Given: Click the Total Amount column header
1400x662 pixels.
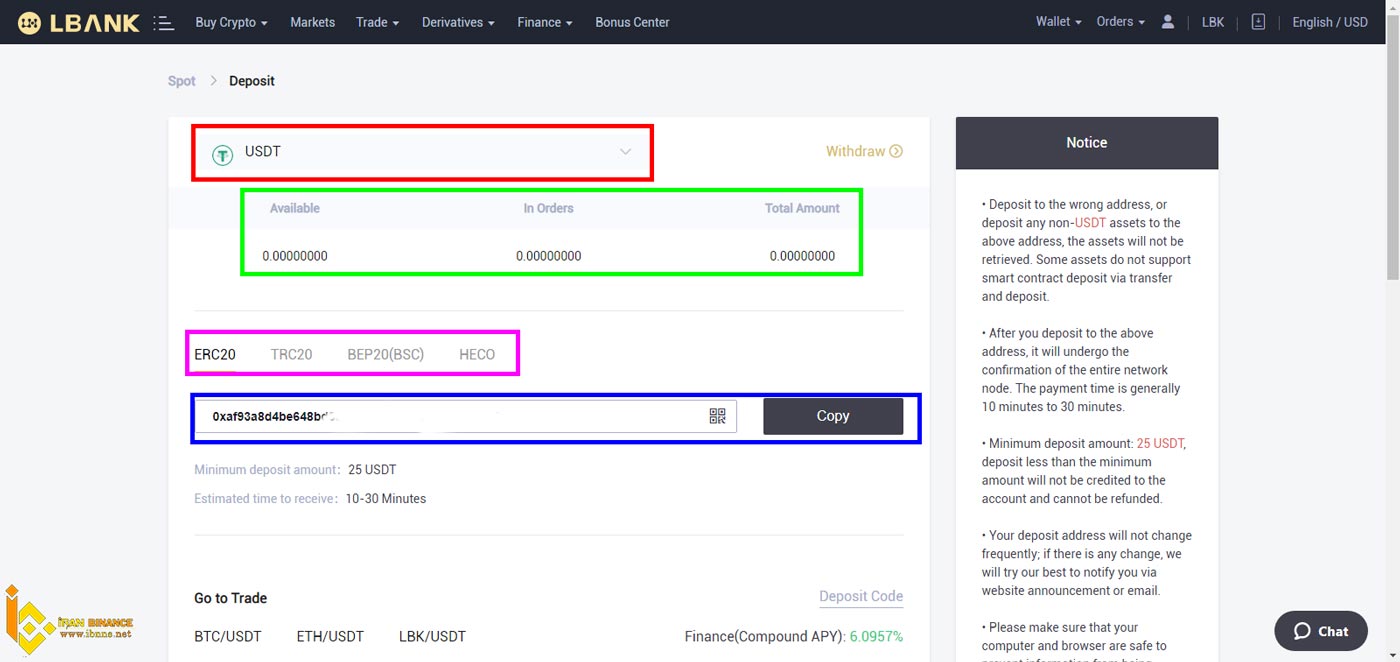Looking at the screenshot, I should (802, 208).
